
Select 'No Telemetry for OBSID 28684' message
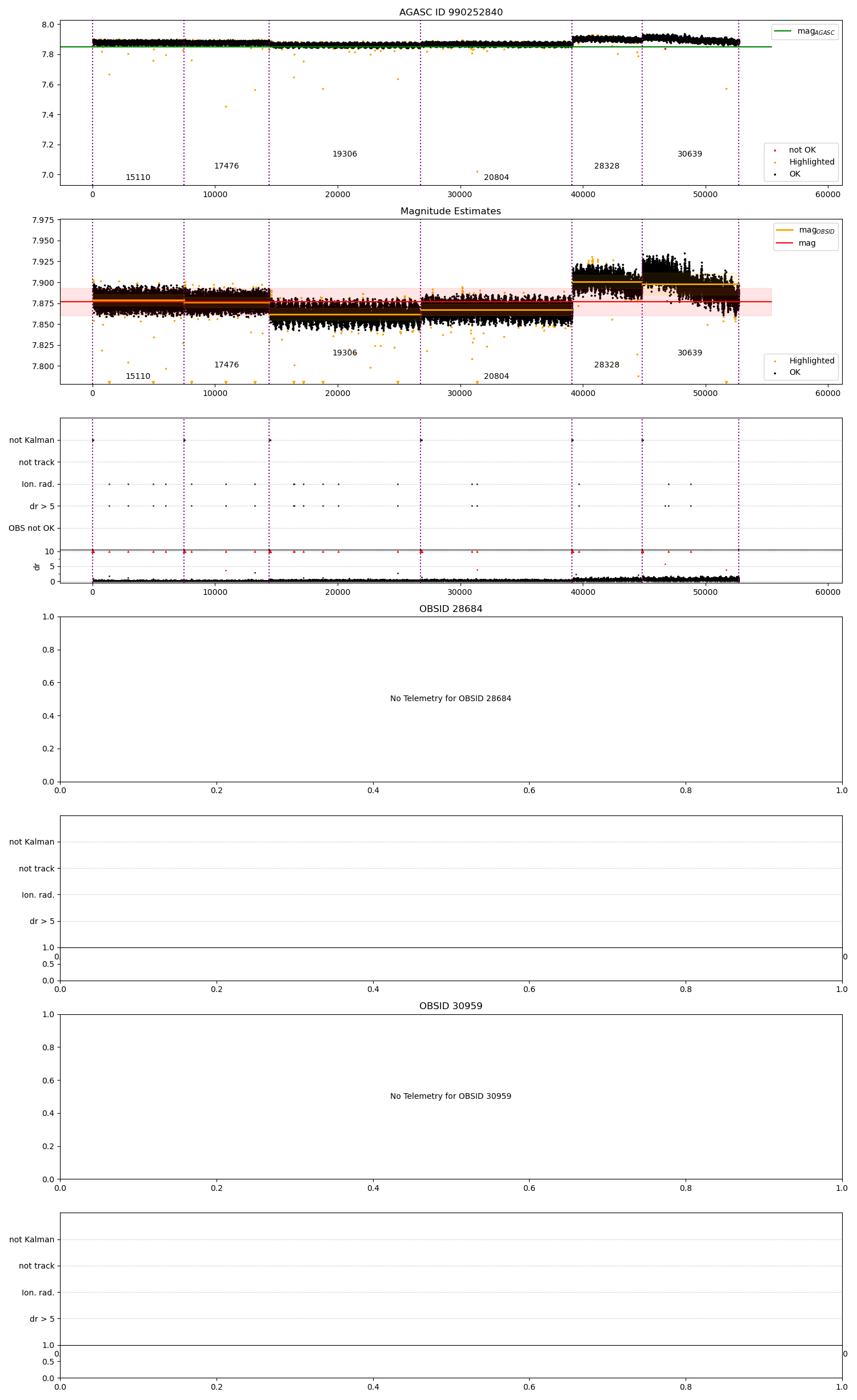pos(451,698)
